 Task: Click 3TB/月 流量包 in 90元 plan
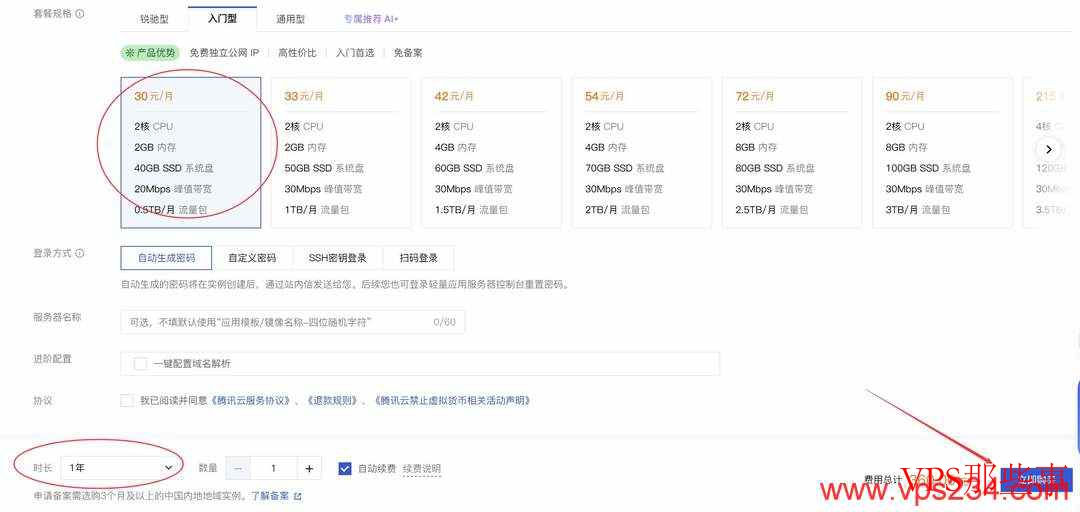click(917, 209)
